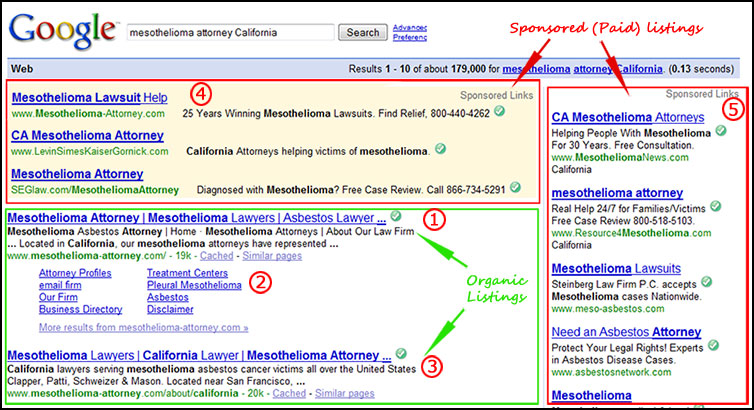754x410 pixels.
Task: Click California keyword link in results bar
Action: (x=640, y=69)
